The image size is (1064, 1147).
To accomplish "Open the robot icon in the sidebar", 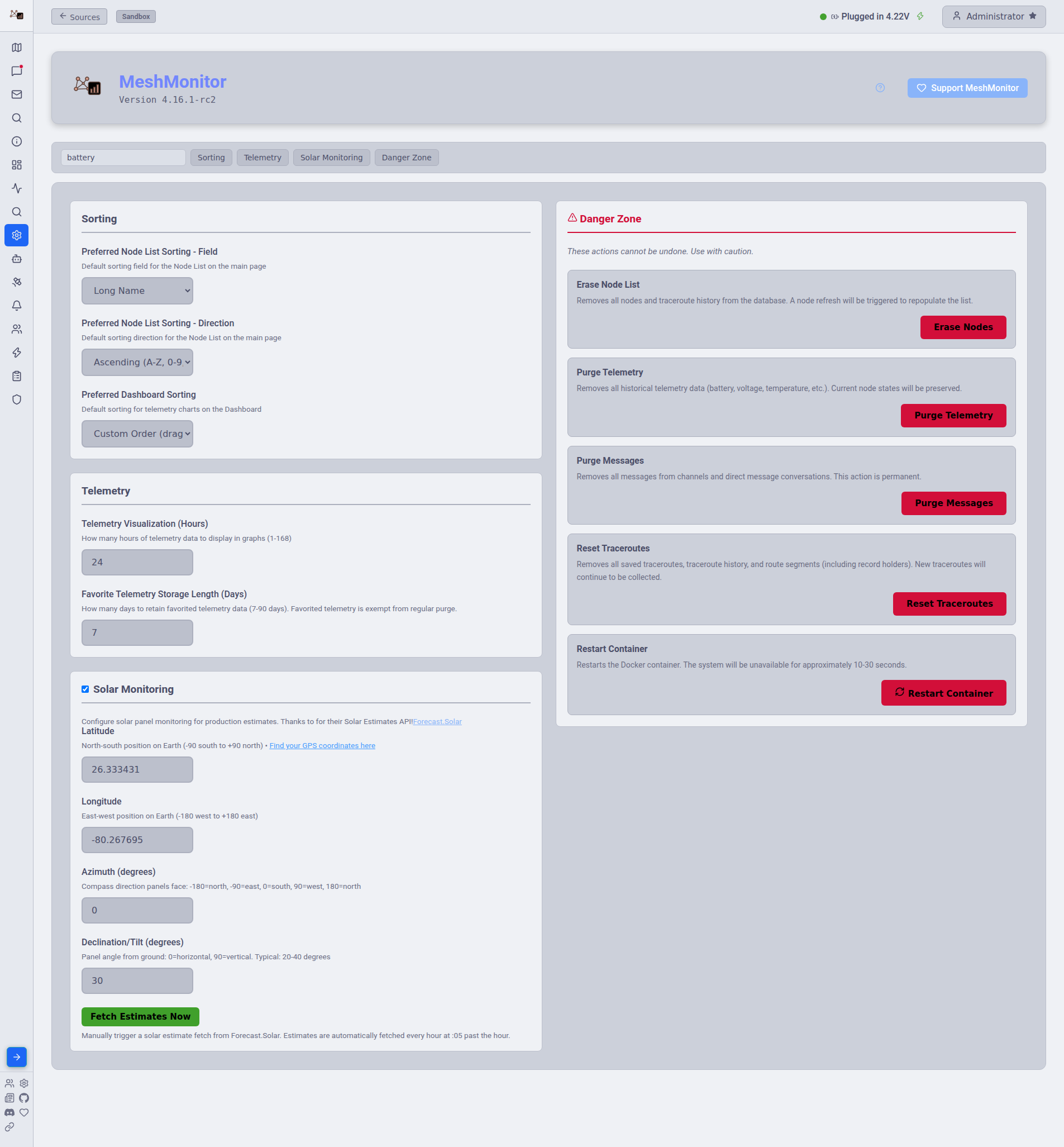I will click(17, 259).
